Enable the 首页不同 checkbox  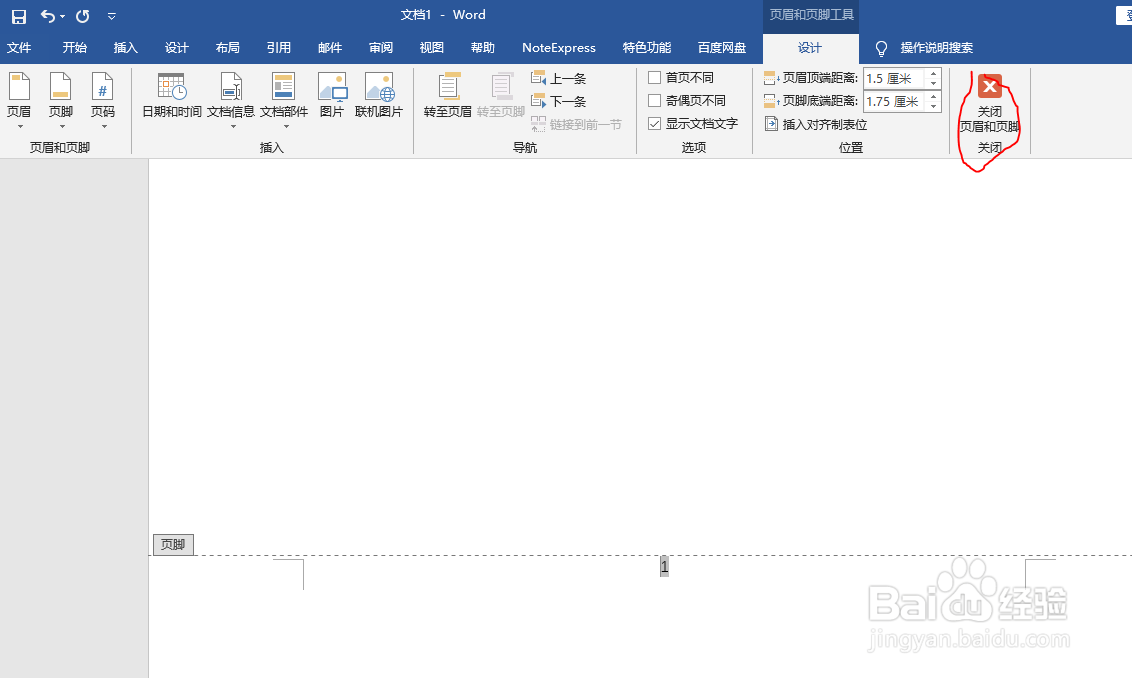click(x=656, y=77)
